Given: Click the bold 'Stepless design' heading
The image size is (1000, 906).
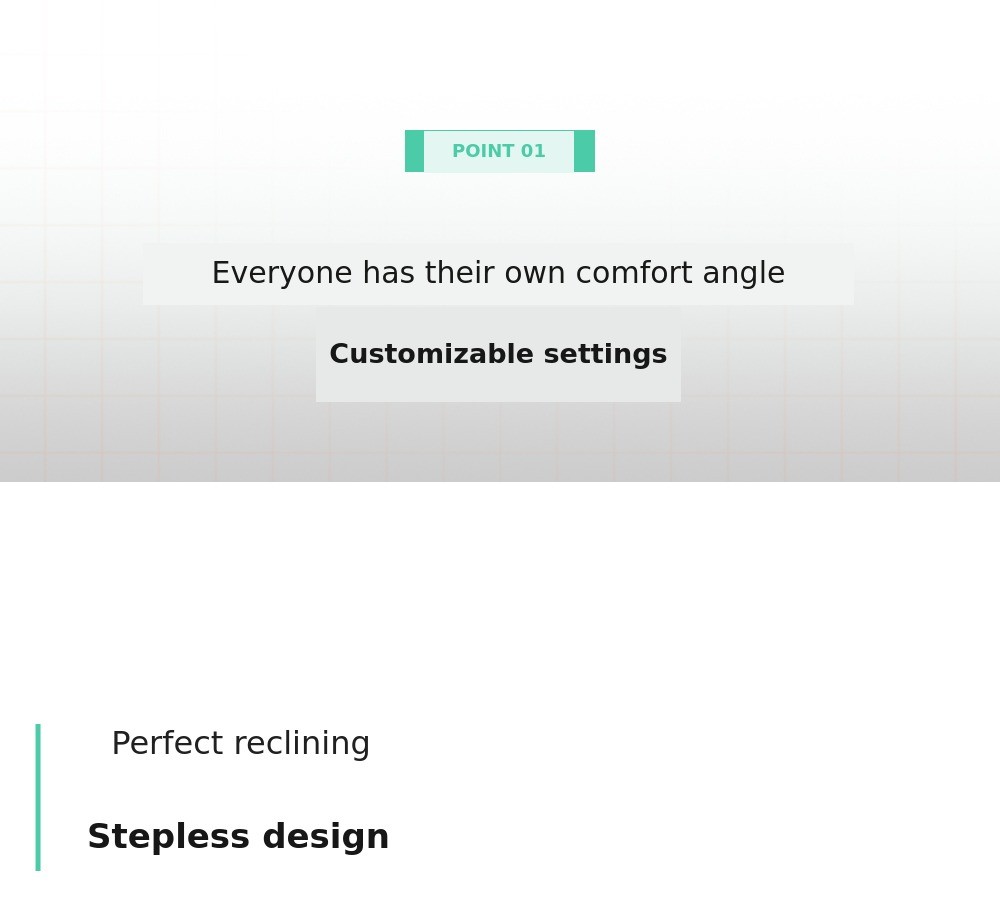Looking at the screenshot, I should coord(238,837).
